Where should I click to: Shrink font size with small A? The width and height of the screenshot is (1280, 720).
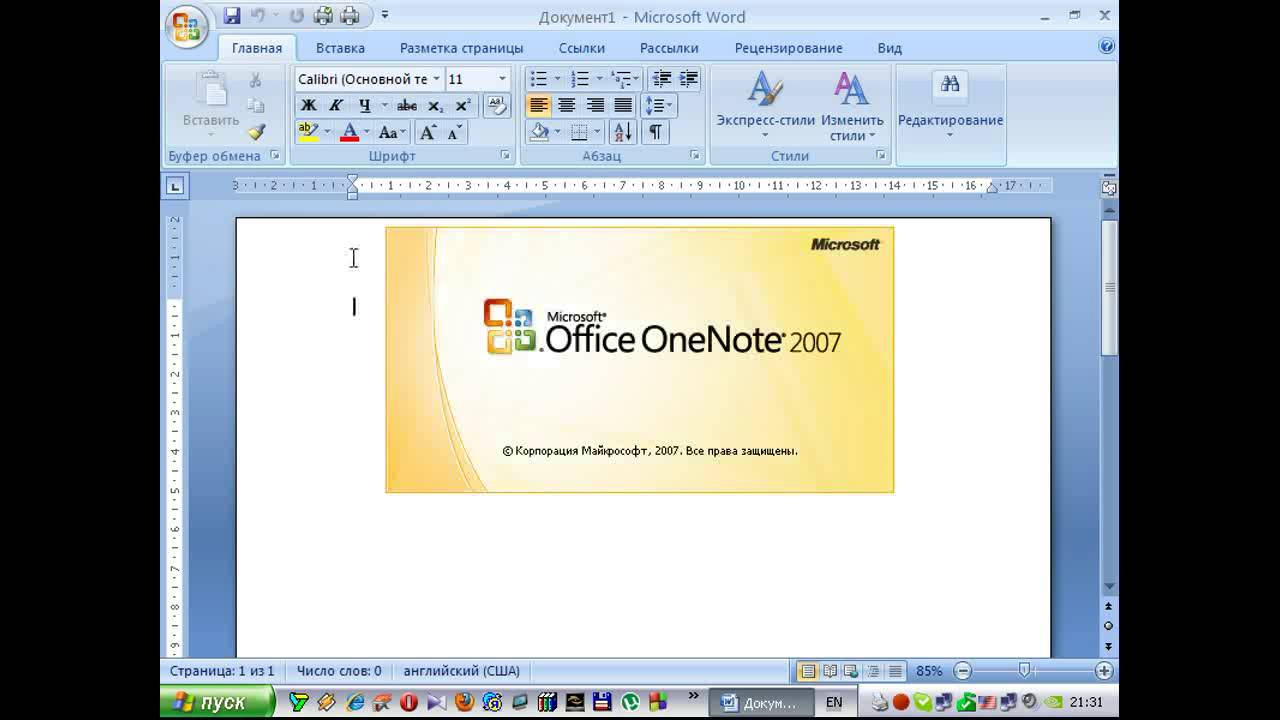(454, 132)
